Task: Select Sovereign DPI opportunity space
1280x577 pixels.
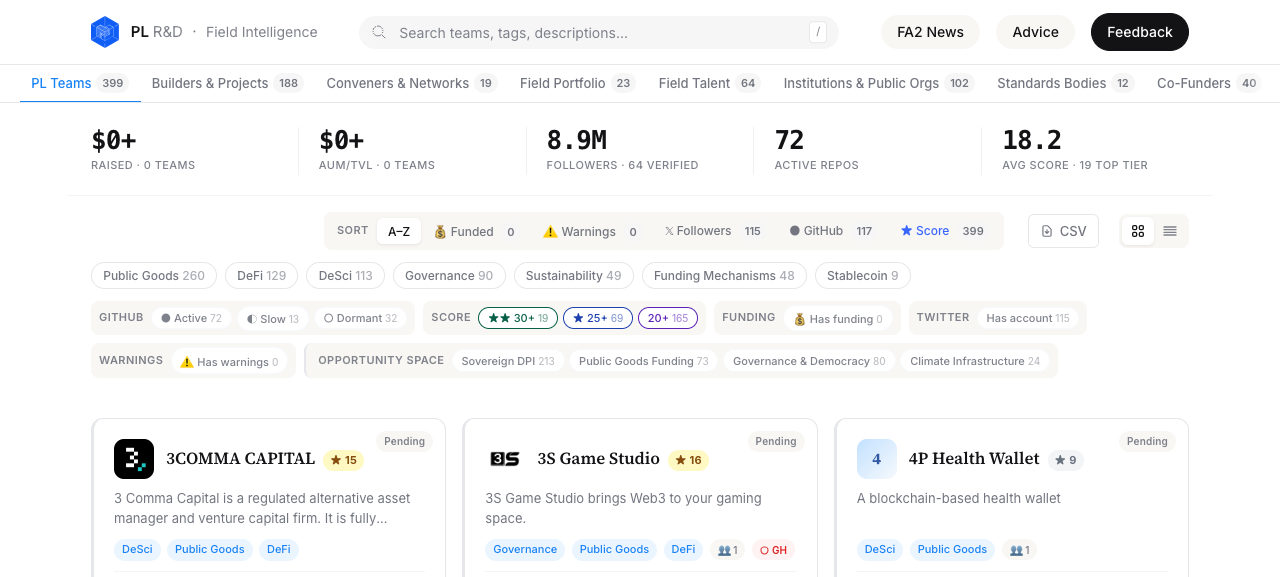Action: click(x=508, y=361)
